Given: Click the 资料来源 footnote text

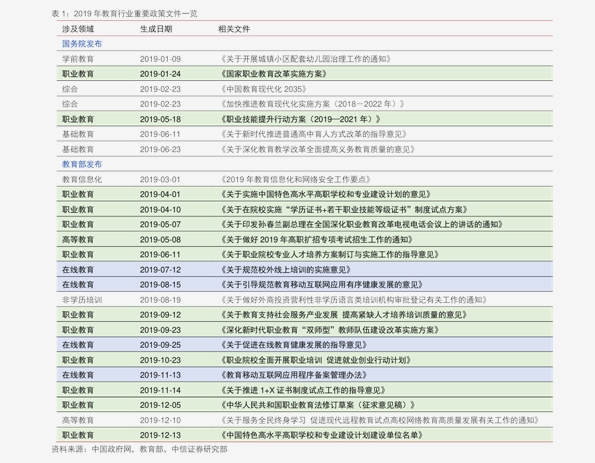Looking at the screenshot, I should point(139,449).
